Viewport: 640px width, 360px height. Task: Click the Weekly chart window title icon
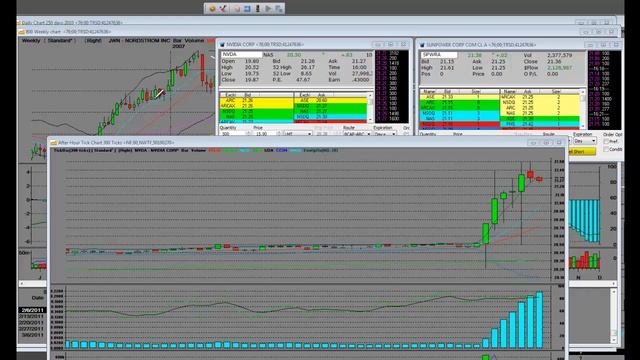pyautogui.click(x=22, y=32)
